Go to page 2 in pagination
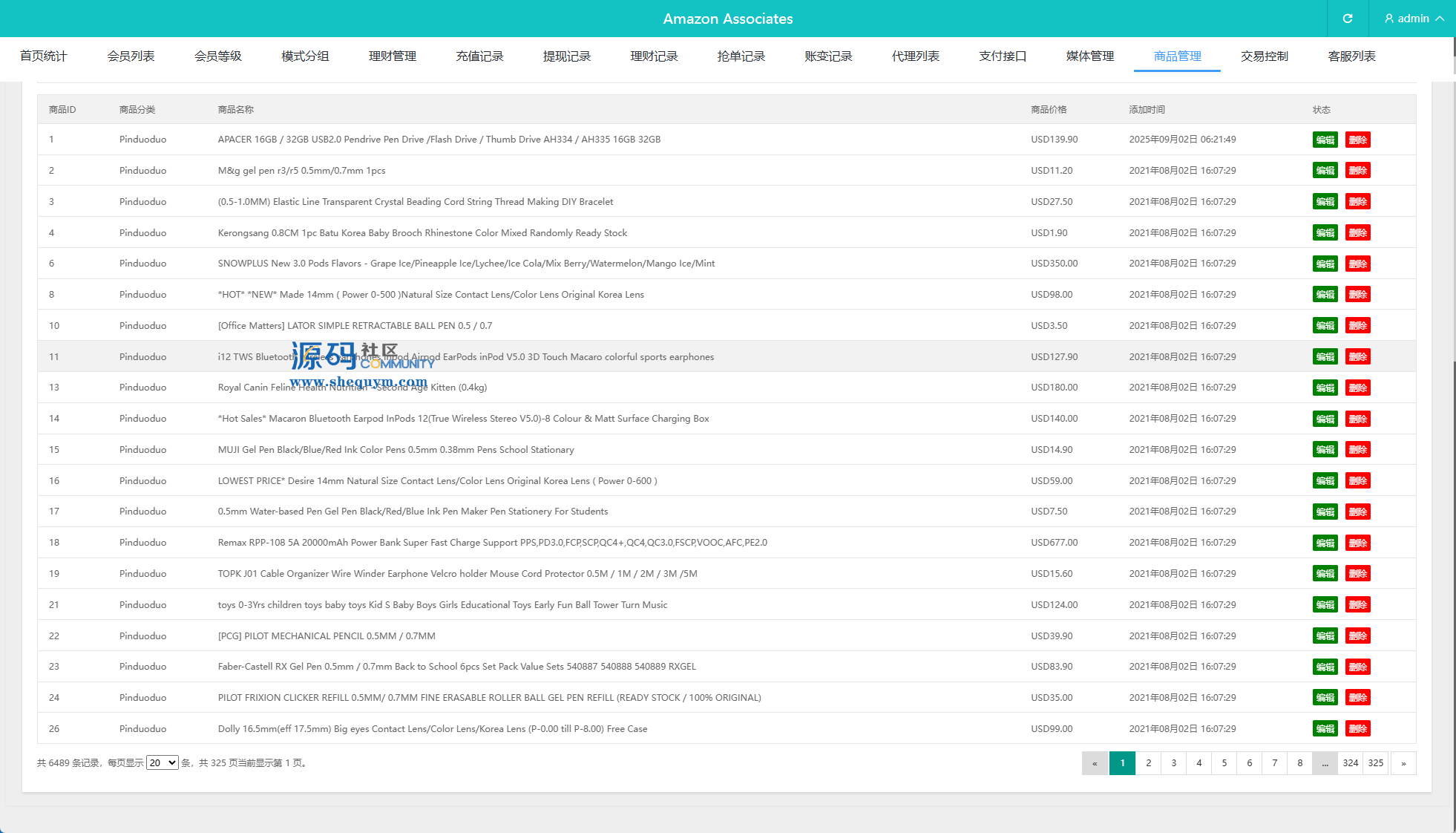The width and height of the screenshot is (1456, 833). 1148,763
